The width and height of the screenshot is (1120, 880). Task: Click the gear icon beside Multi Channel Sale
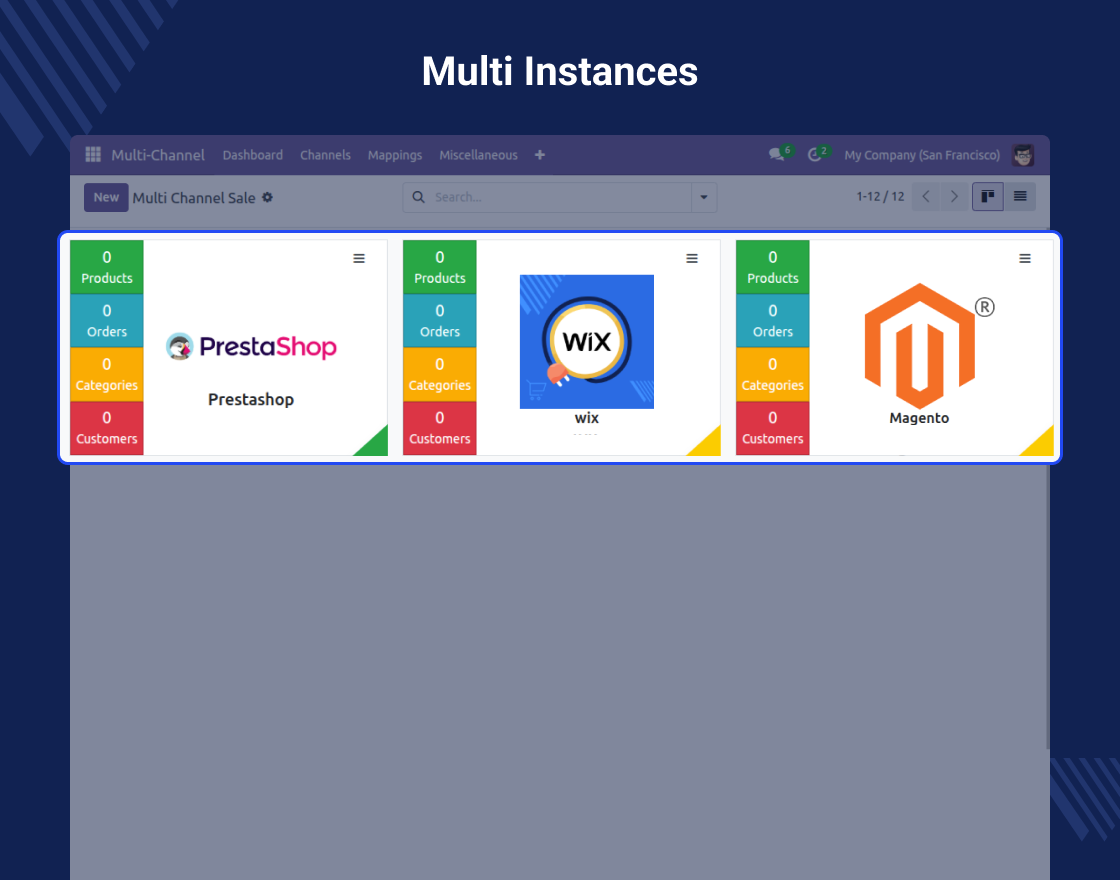point(267,198)
